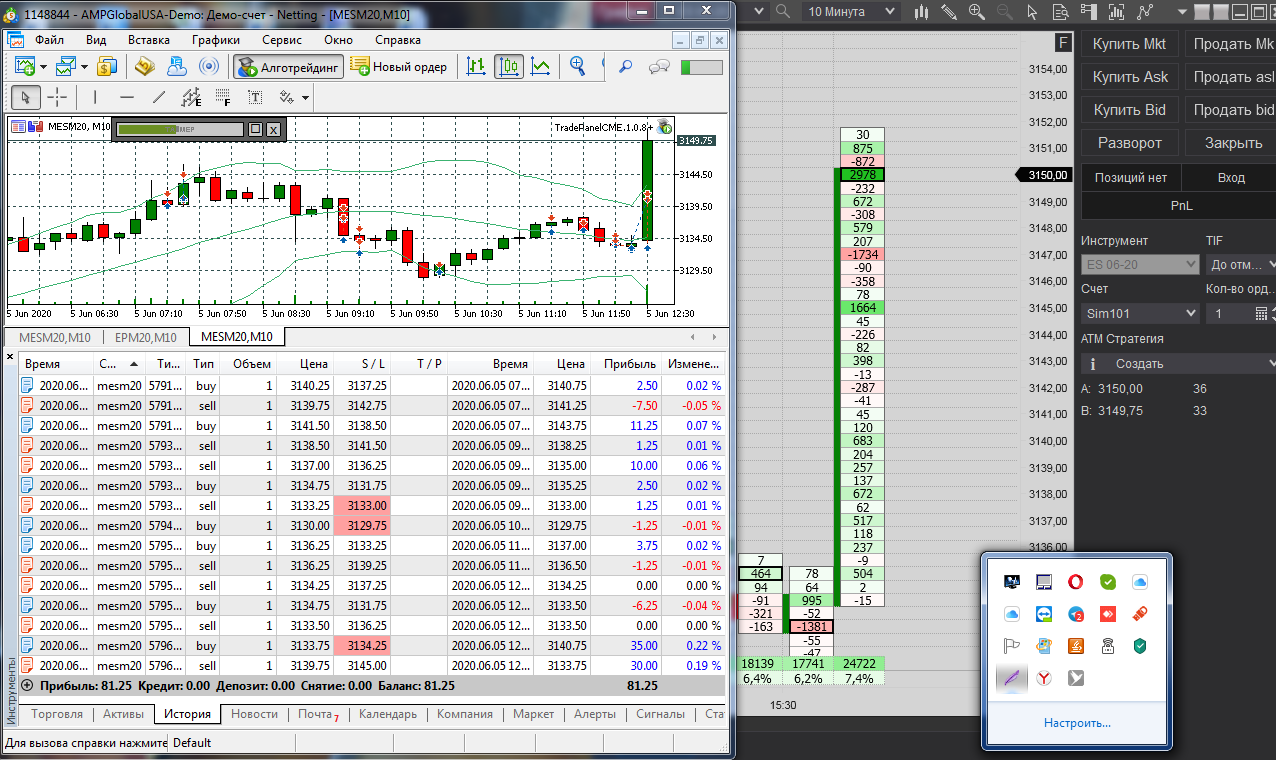The image size is (1276, 760).
Task: Open Yandex browser icon in tray popup
Action: pyautogui.click(x=1044, y=678)
